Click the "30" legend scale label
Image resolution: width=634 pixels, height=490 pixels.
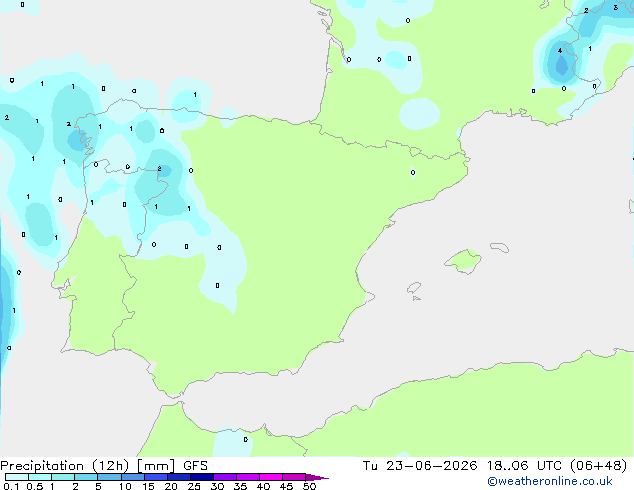pyautogui.click(x=217, y=486)
